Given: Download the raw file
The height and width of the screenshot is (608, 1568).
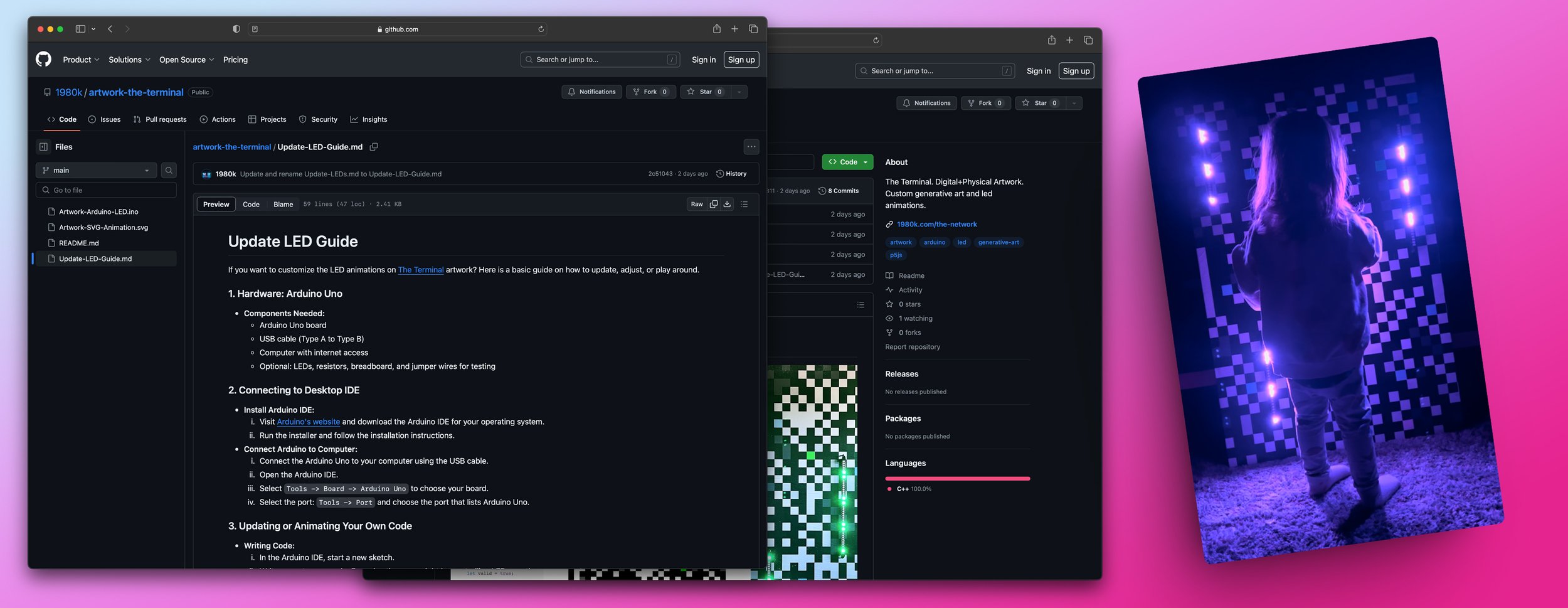Looking at the screenshot, I should click(727, 205).
